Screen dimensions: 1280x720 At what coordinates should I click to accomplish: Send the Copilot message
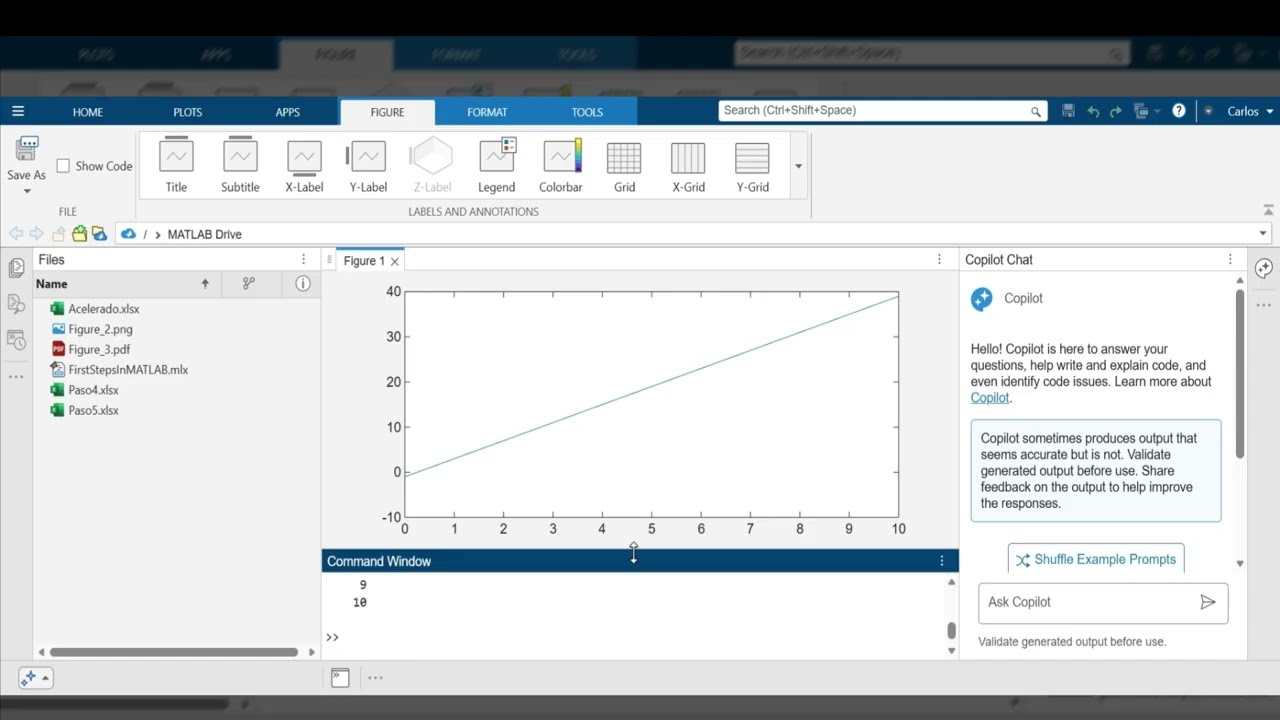[x=1208, y=602]
